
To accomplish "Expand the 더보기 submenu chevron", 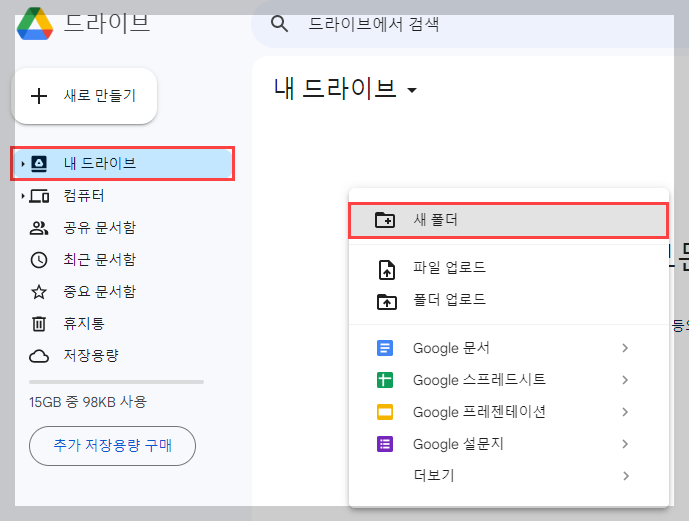I will [x=625, y=476].
